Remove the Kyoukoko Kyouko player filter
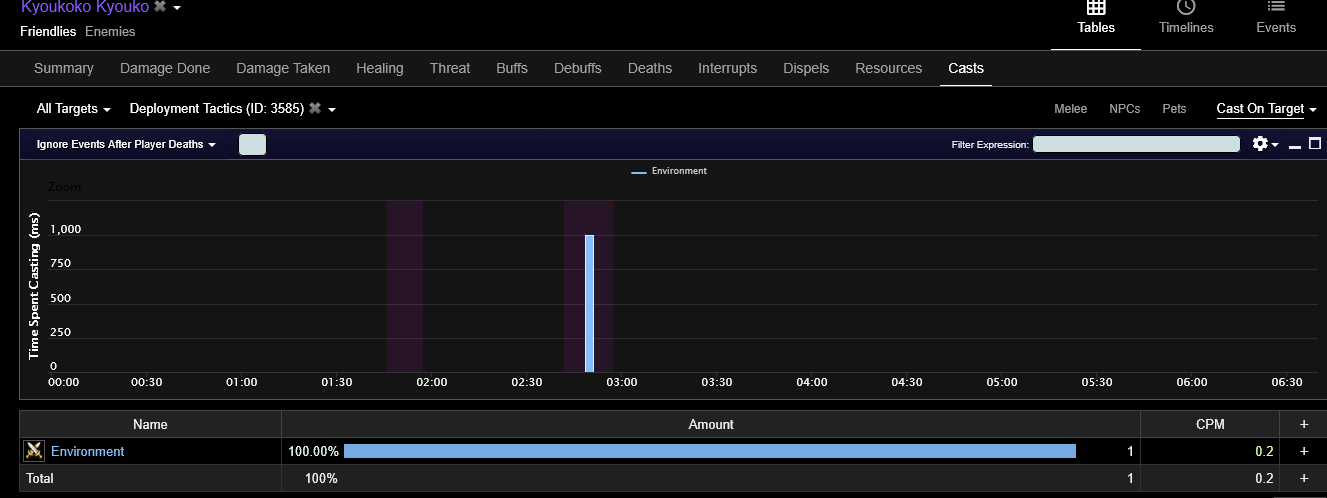Image resolution: width=1327 pixels, height=498 pixels. [160, 7]
